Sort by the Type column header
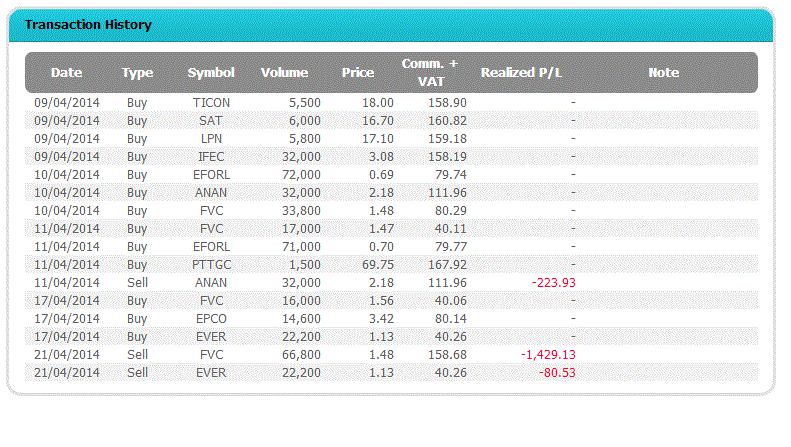Screen dimensions: 791x447 pos(137,72)
